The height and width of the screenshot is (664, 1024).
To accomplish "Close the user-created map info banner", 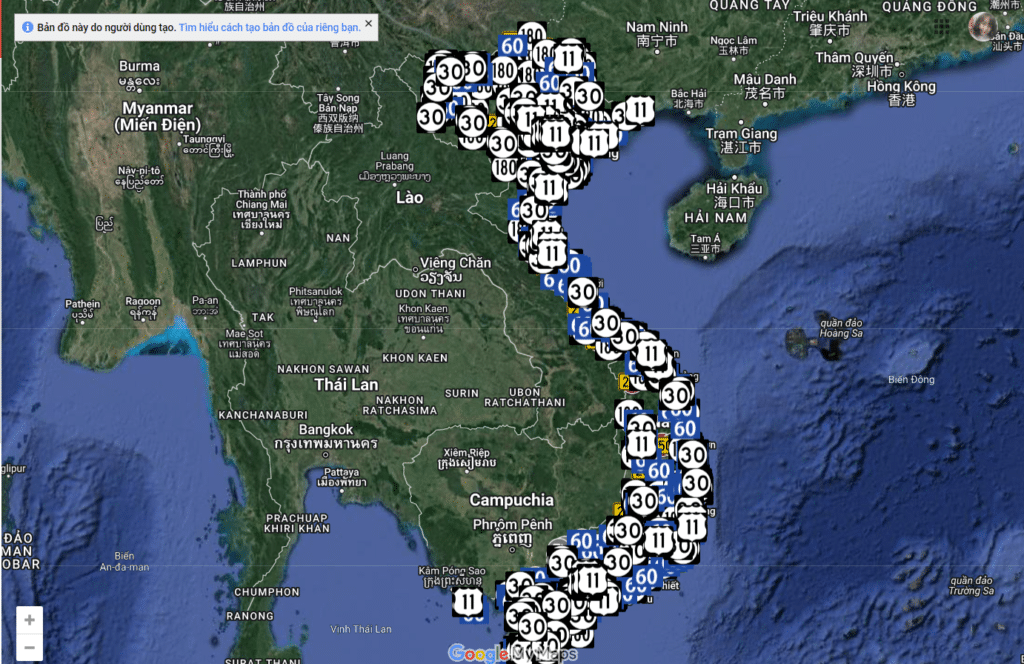I will pos(368,22).
